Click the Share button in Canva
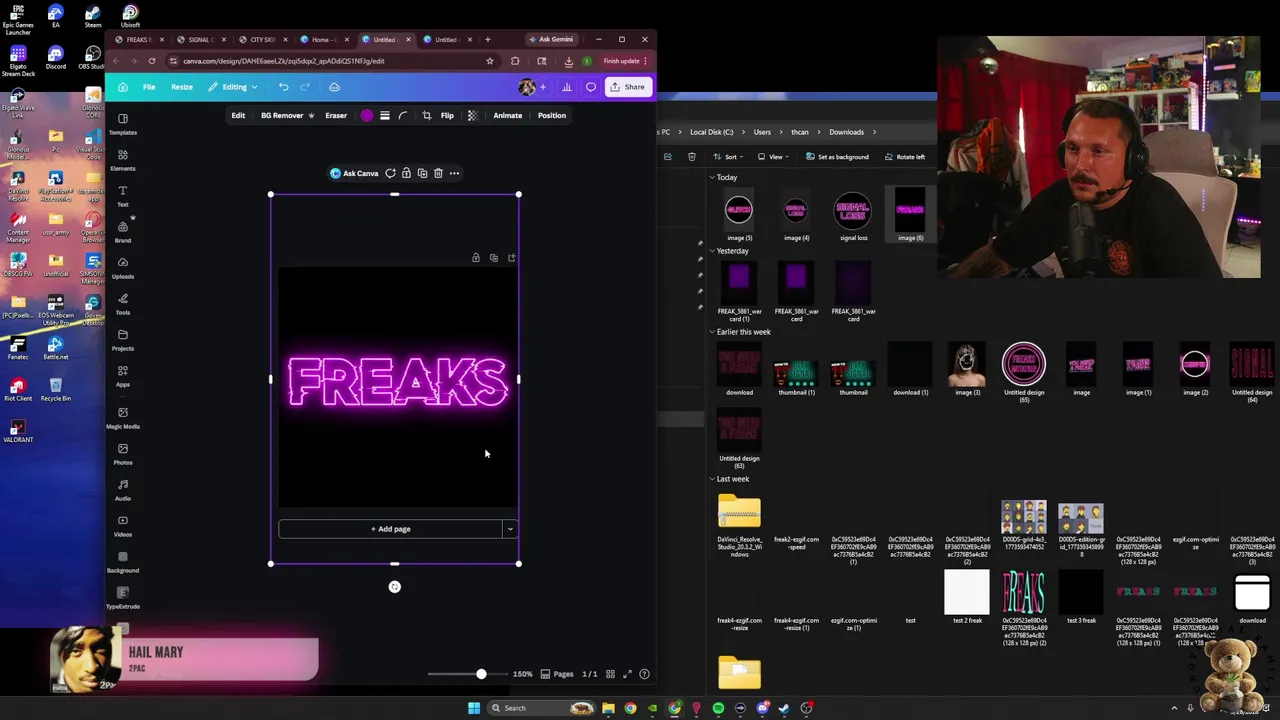 (x=628, y=87)
